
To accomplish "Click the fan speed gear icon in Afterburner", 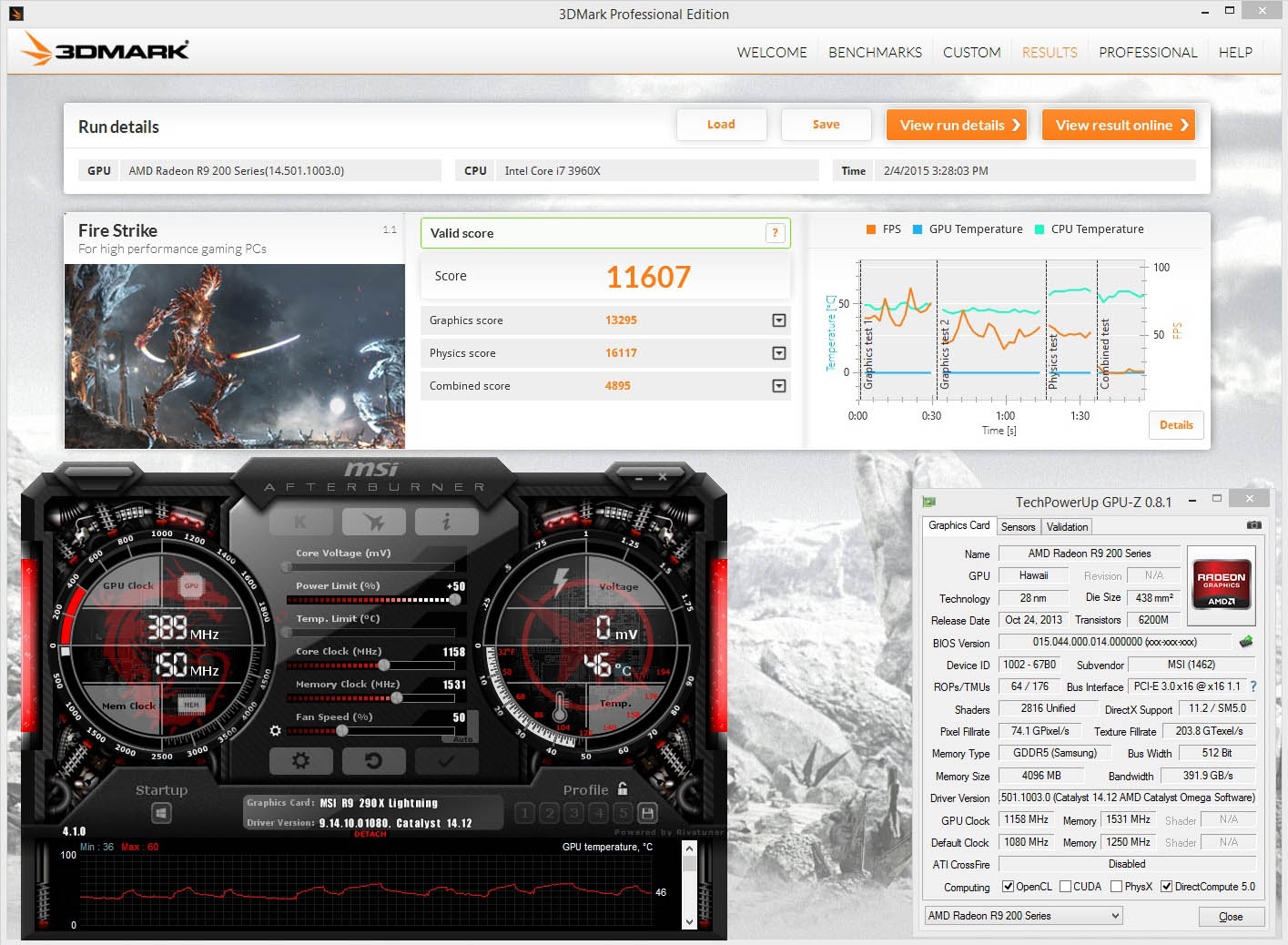I will click(276, 730).
